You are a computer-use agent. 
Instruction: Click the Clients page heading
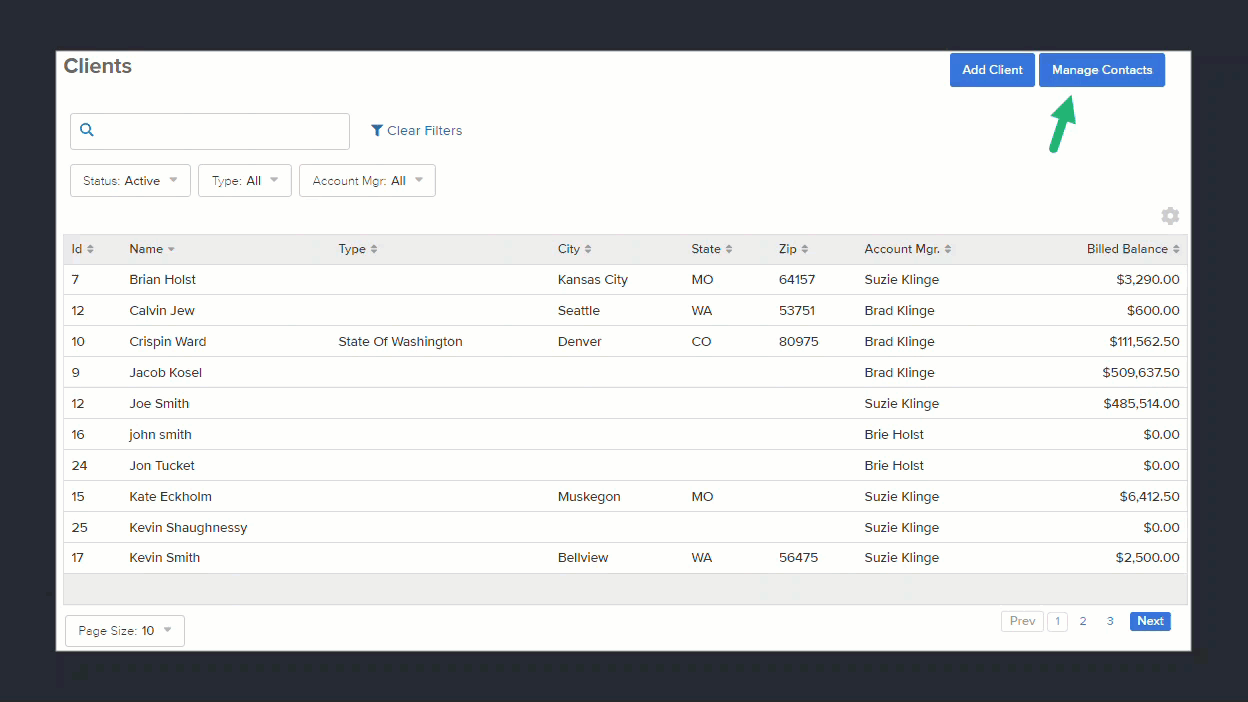pos(98,66)
